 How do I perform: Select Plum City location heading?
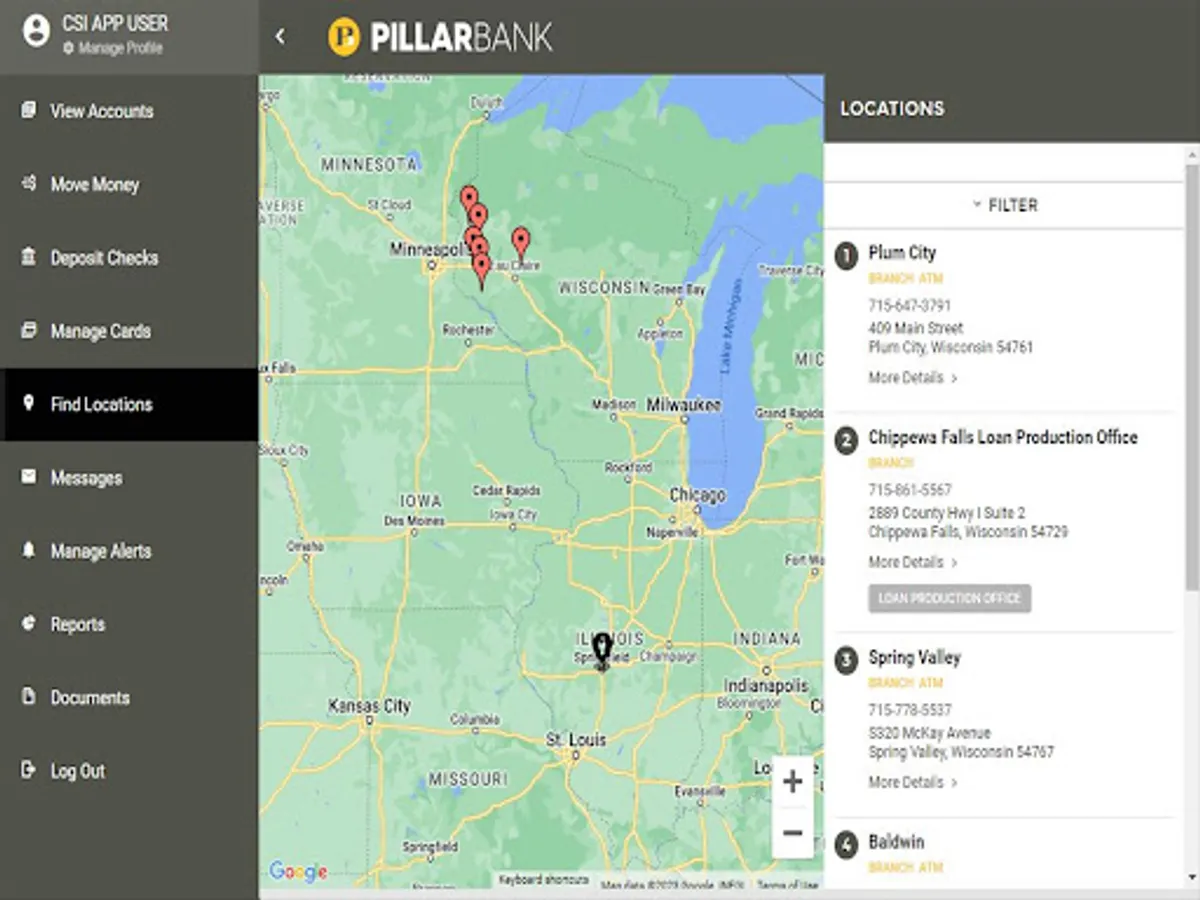coord(902,253)
